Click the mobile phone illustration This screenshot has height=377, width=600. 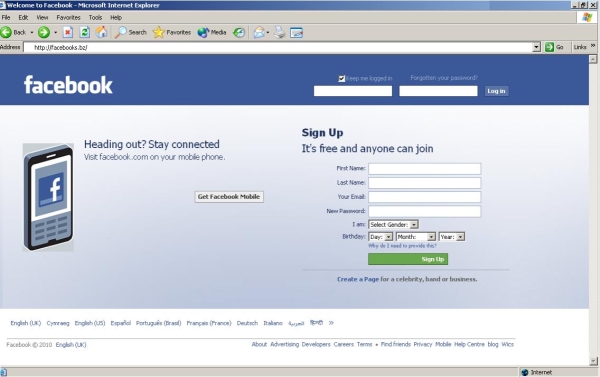coord(48,197)
